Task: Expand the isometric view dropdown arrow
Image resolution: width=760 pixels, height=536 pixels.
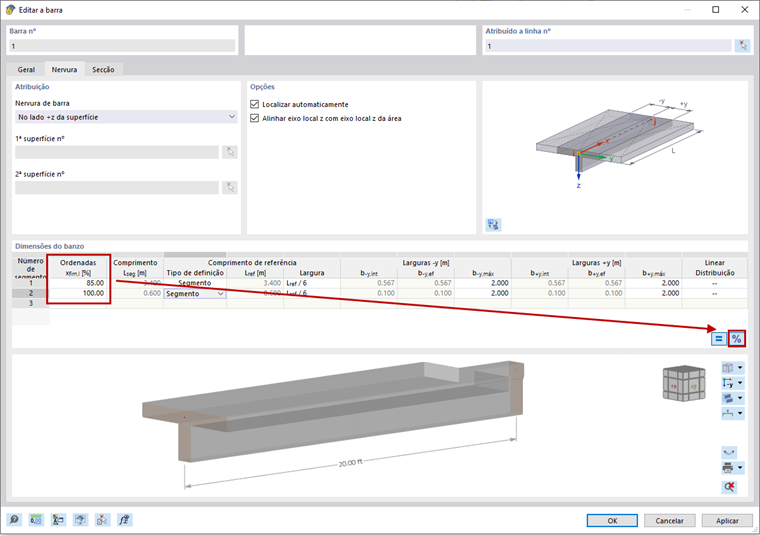Action: point(740,368)
